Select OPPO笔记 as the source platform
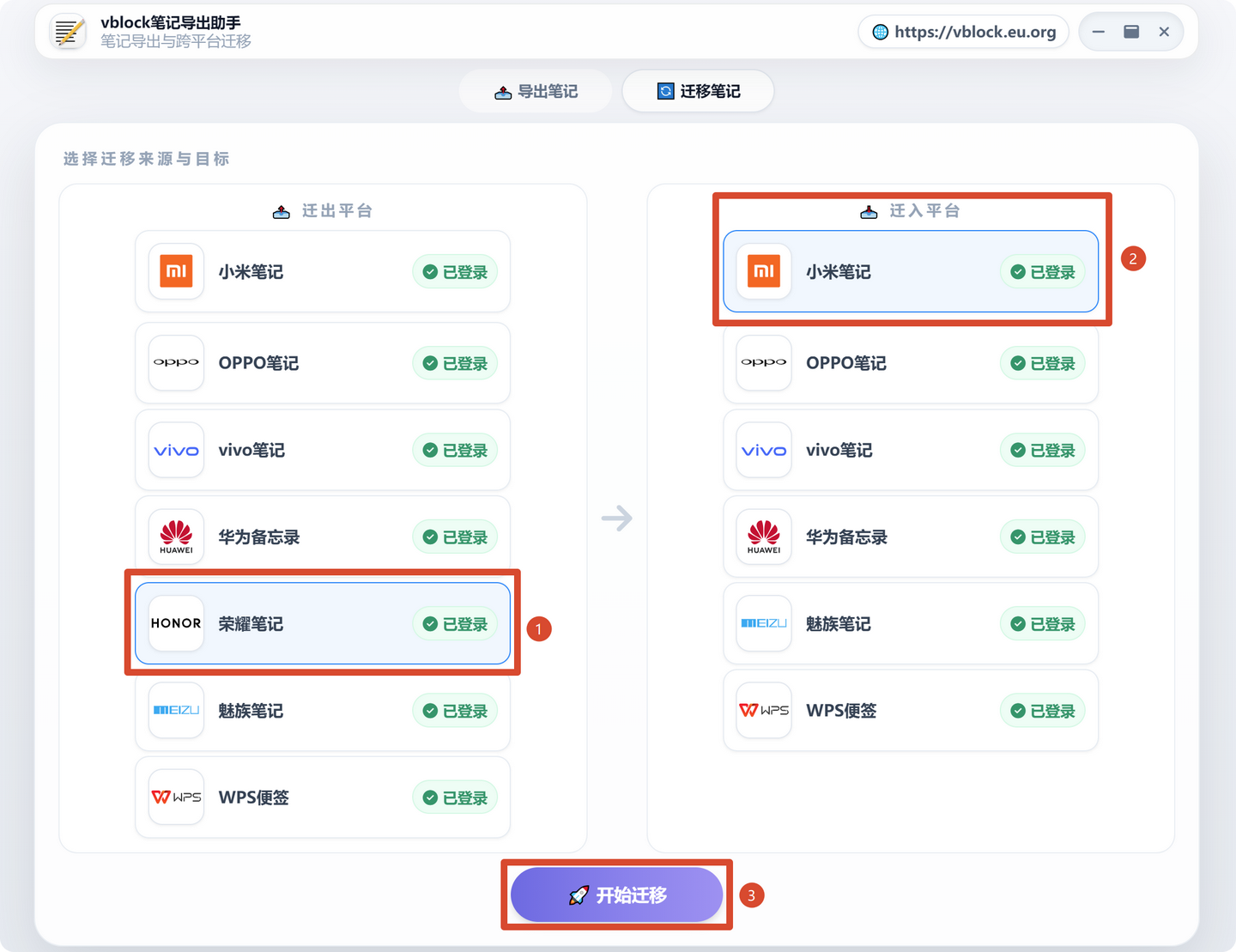 point(323,363)
